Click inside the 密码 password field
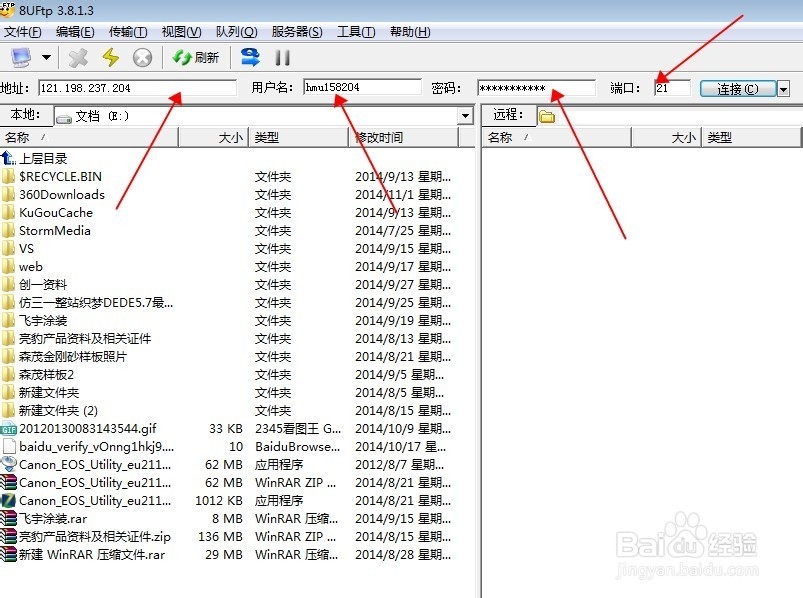The height and width of the screenshot is (598, 803). click(x=535, y=88)
